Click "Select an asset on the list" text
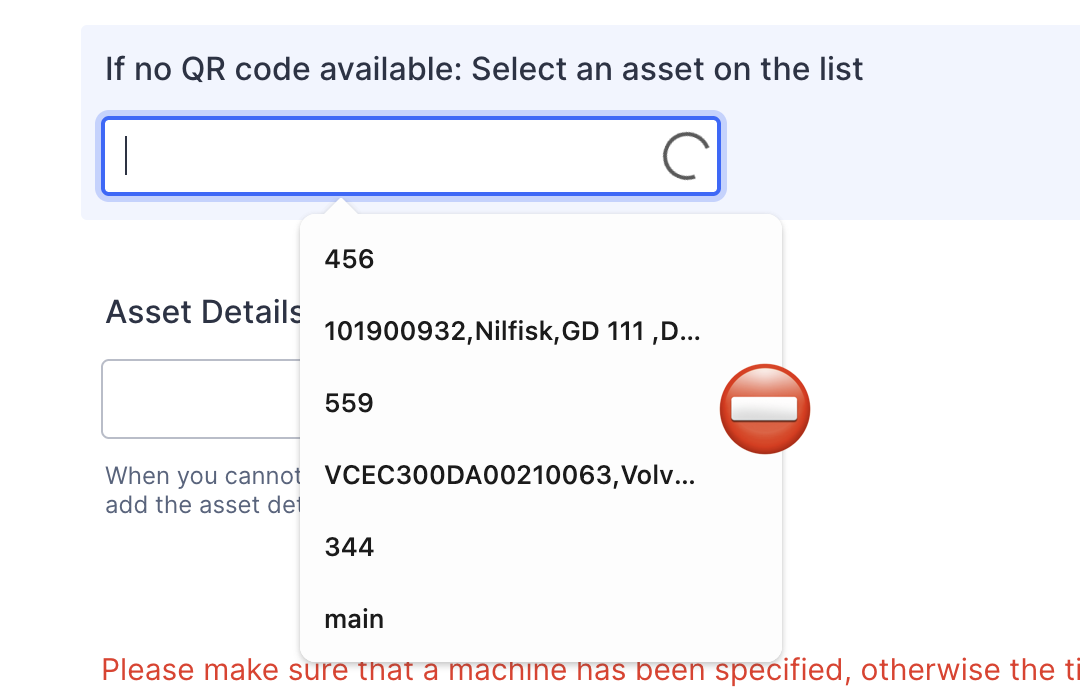Image resolution: width=1080 pixels, height=690 pixels. pyautogui.click(x=667, y=70)
